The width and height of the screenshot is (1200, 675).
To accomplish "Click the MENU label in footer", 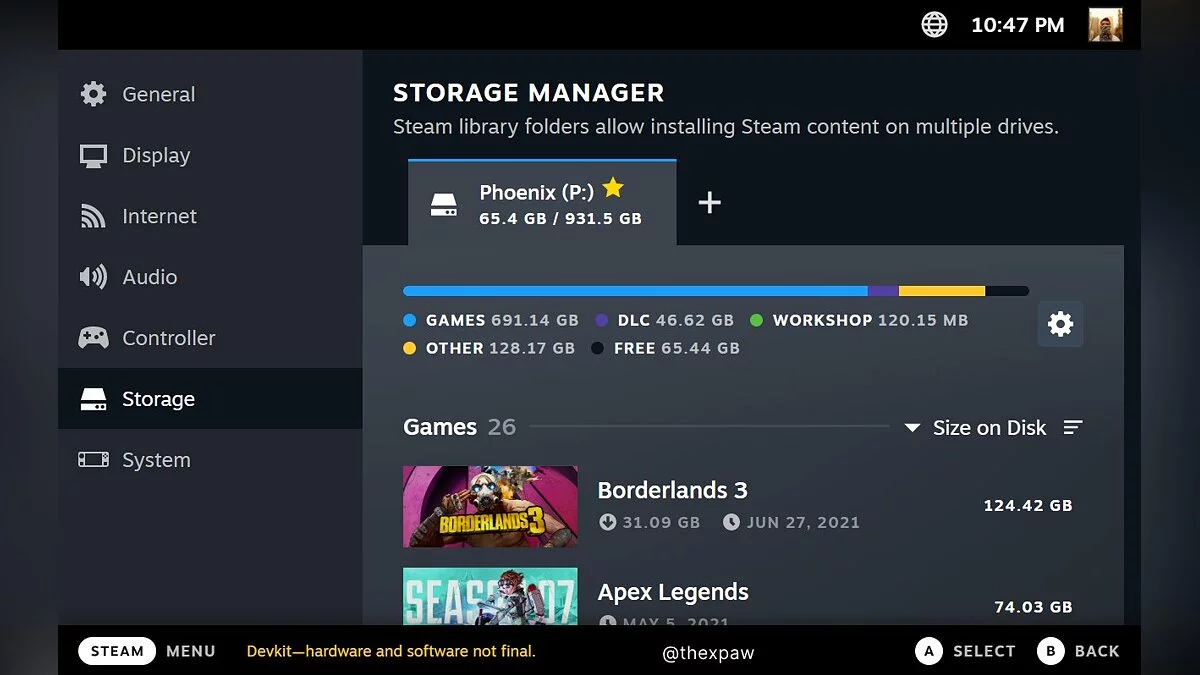I will (191, 651).
